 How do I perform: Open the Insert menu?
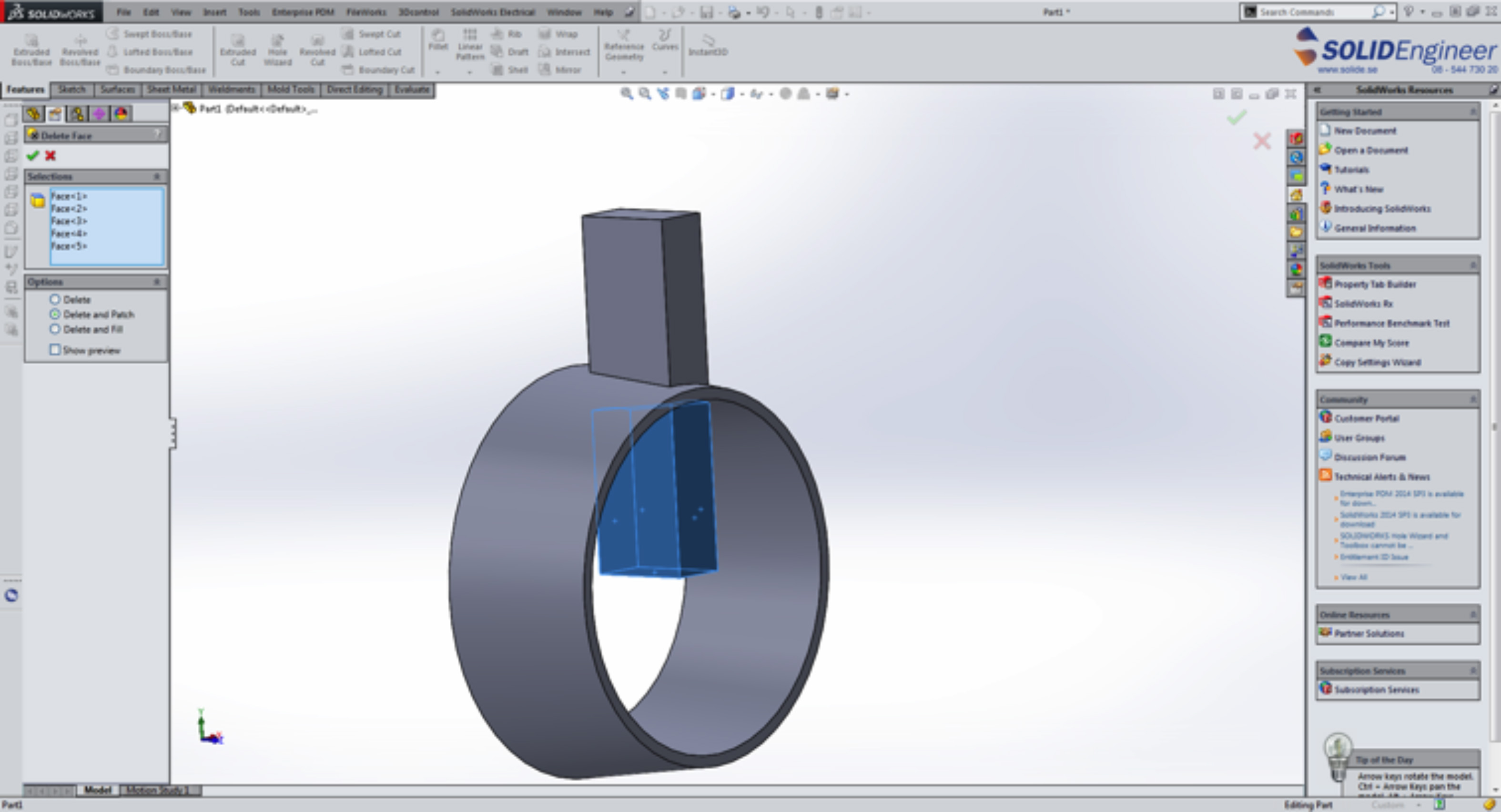(x=214, y=12)
